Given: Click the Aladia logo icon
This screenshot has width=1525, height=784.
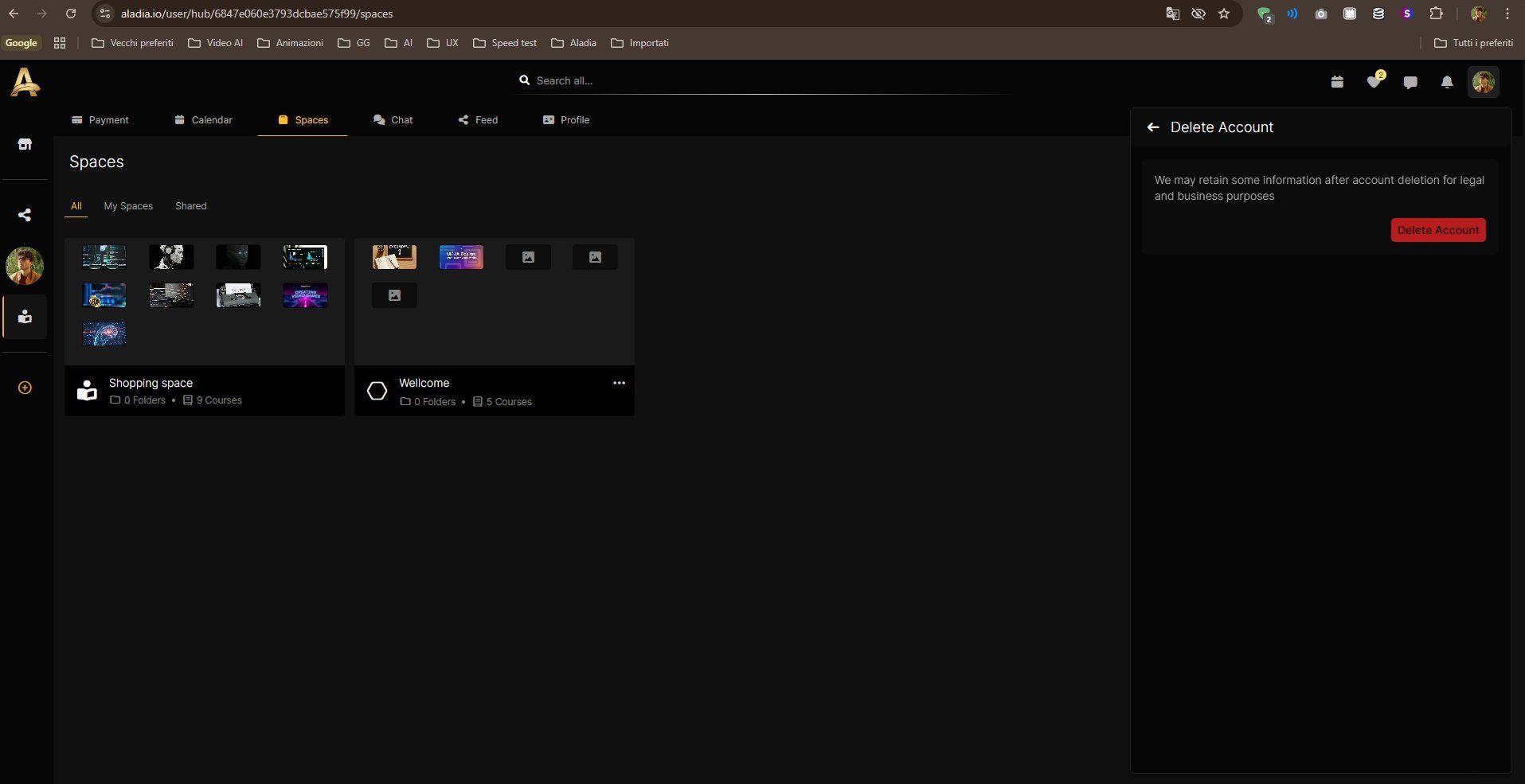Looking at the screenshot, I should tap(25, 83).
